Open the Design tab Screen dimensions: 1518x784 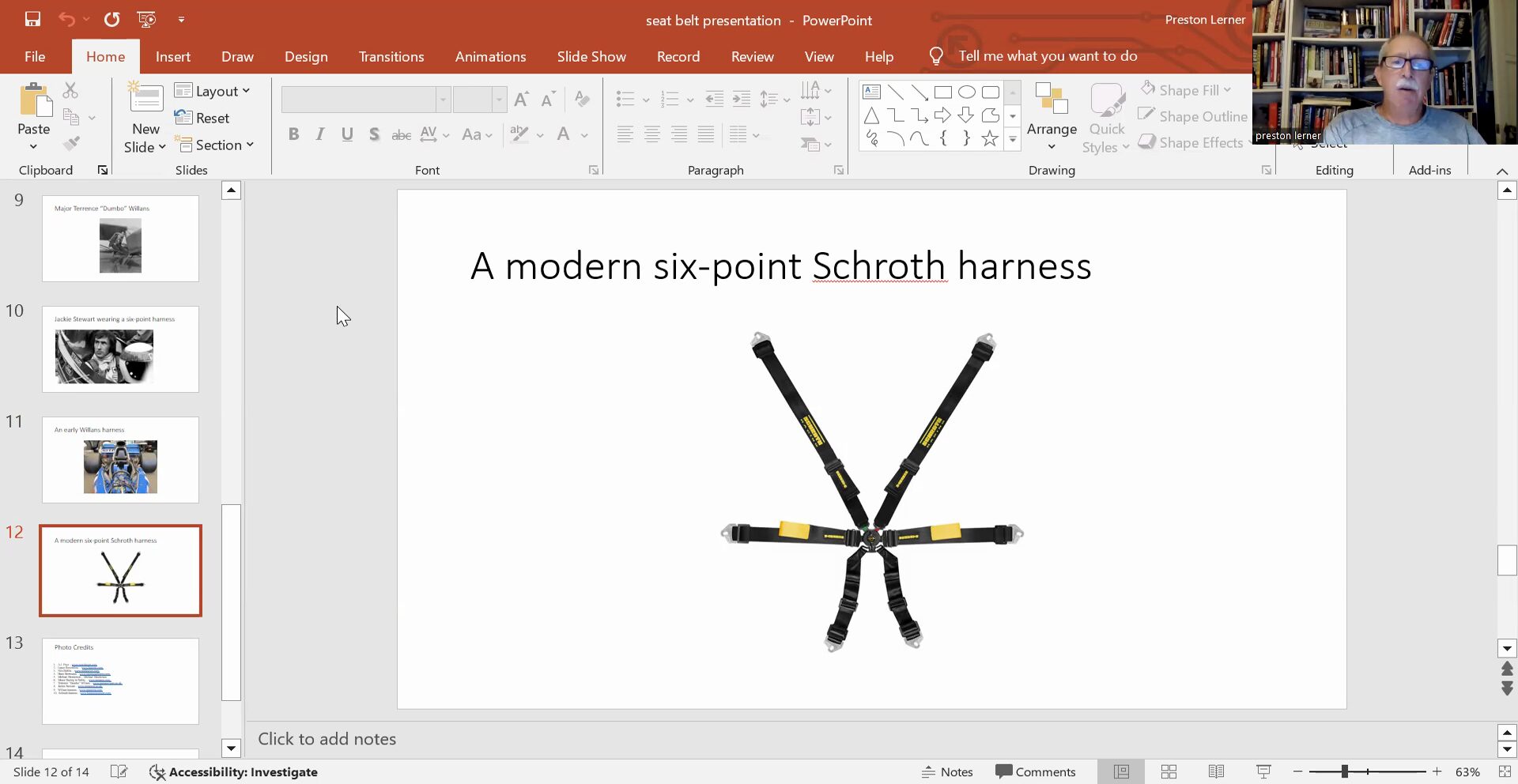(306, 57)
